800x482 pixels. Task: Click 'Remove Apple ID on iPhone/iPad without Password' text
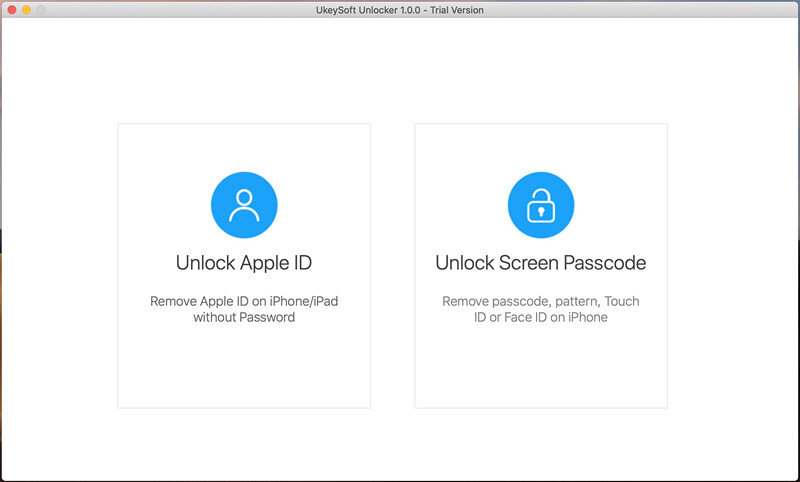pos(244,309)
